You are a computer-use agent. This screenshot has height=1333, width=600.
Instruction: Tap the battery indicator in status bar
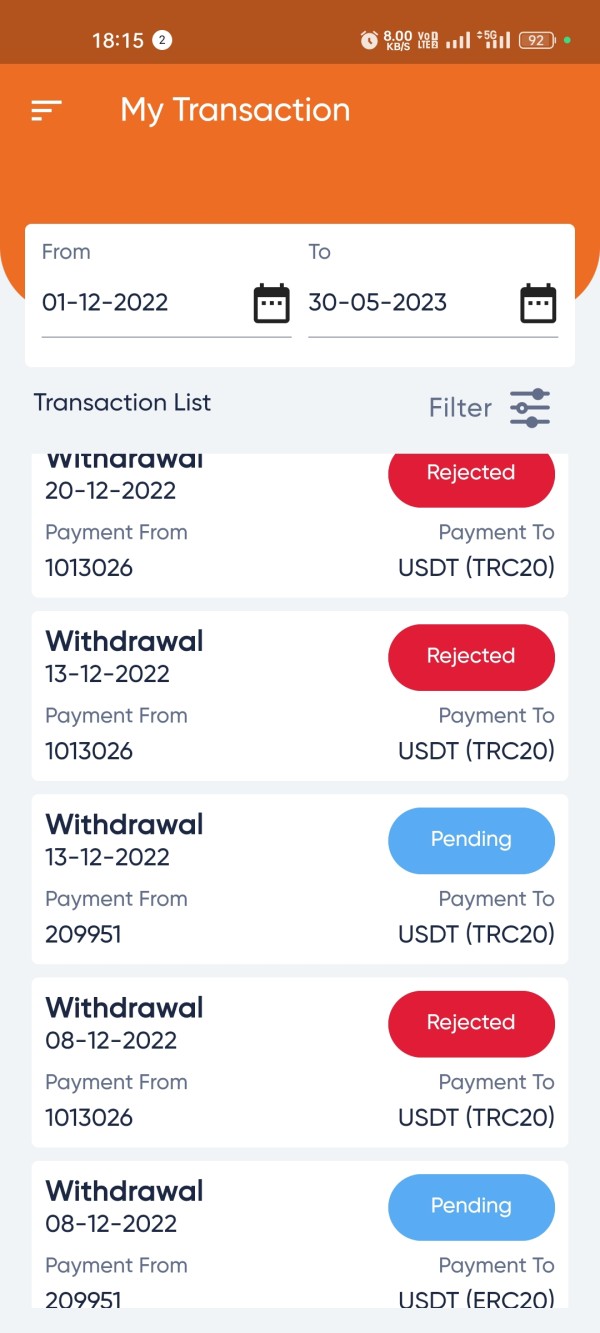(536, 40)
